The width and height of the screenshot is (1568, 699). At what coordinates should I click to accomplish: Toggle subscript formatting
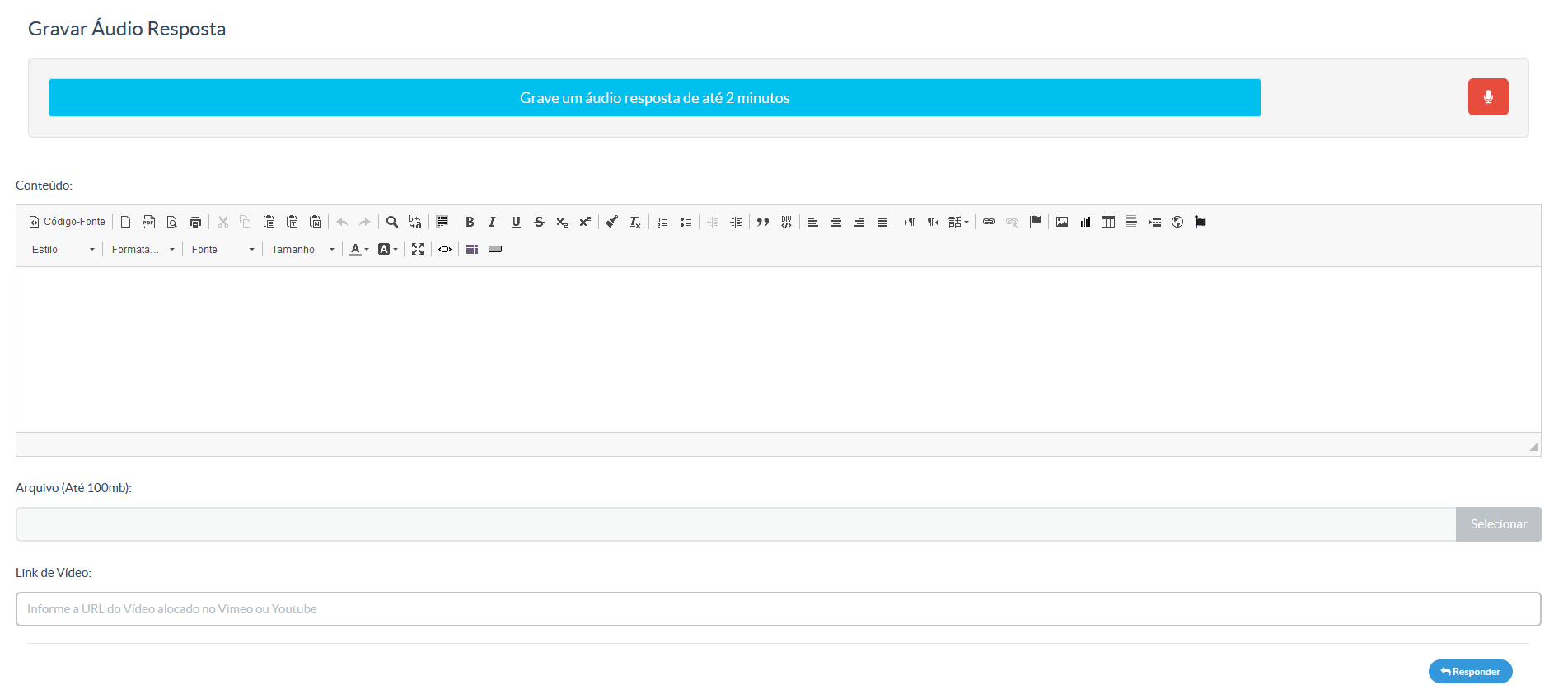562,222
